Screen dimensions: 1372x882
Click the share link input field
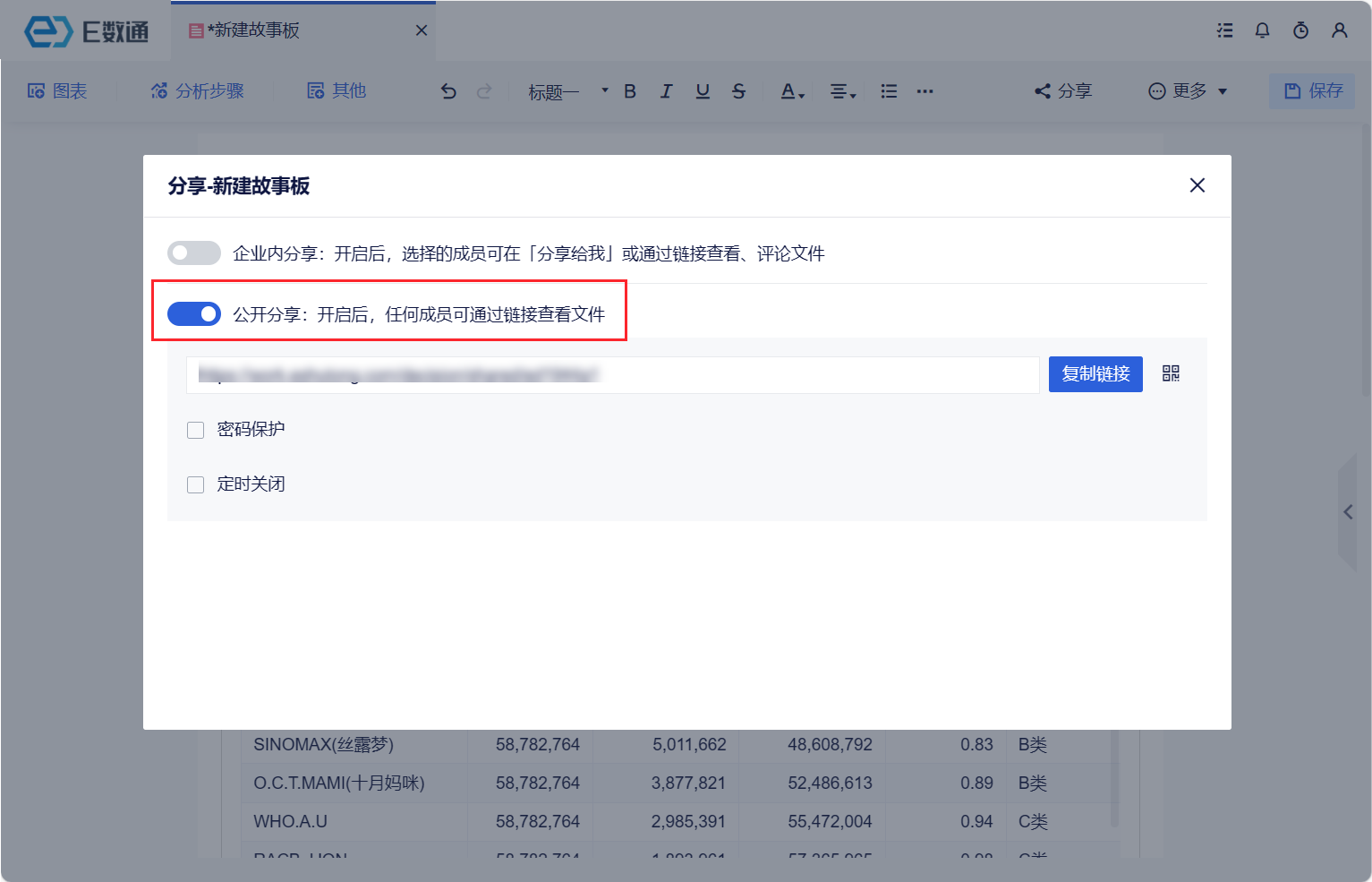pos(612,375)
